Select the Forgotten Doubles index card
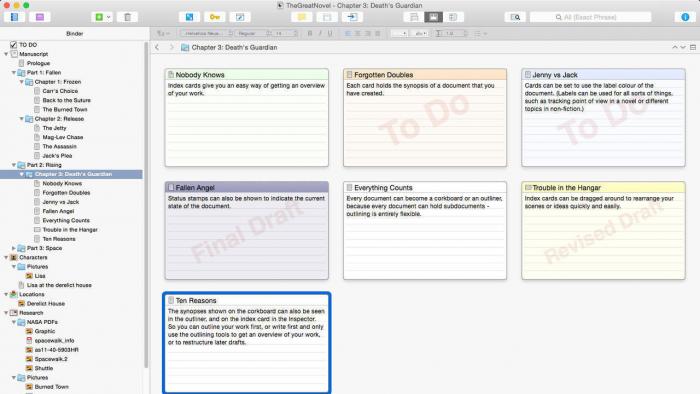The image size is (700, 394). [425, 117]
